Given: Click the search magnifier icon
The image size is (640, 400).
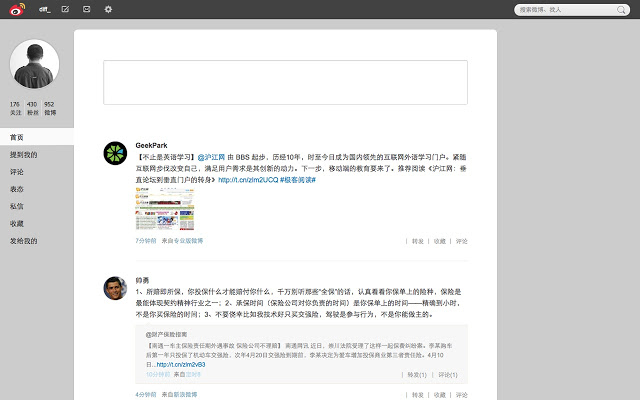Looking at the screenshot, I should pos(621,10).
